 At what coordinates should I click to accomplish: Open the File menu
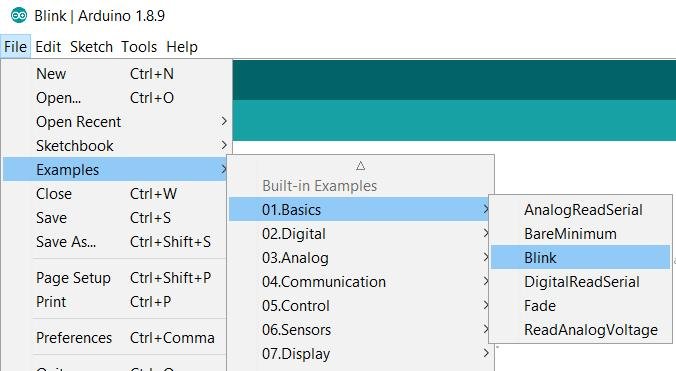pos(16,47)
